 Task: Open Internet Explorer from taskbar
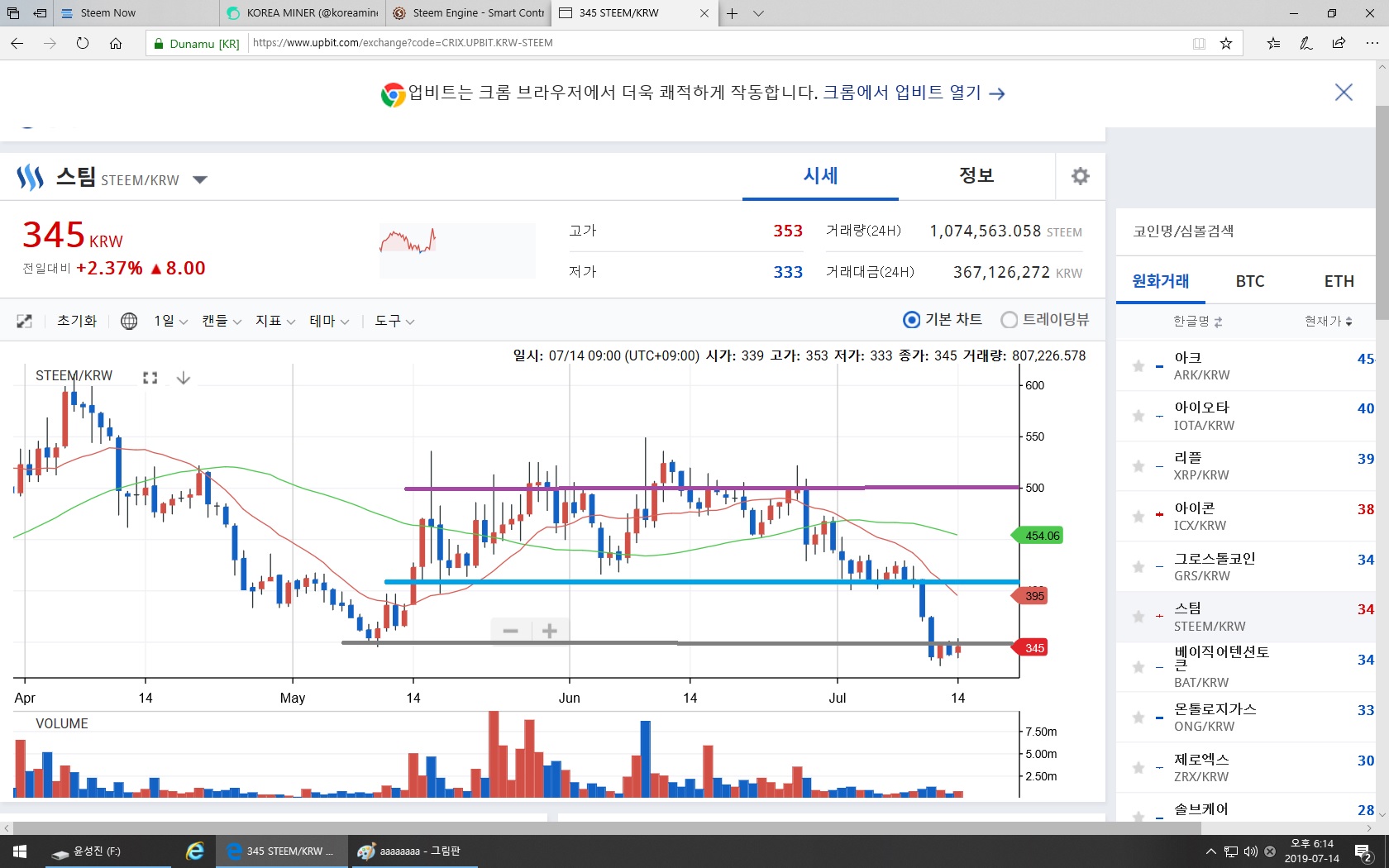coord(194,851)
